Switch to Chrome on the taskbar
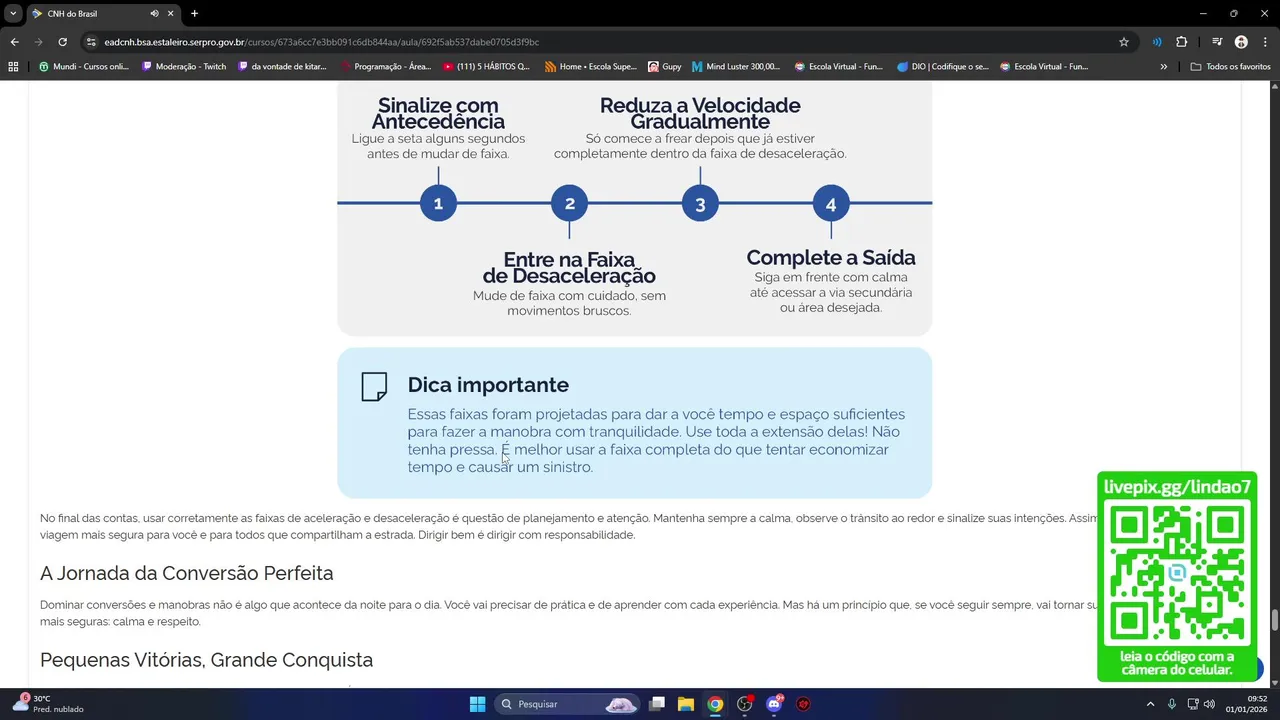The width and height of the screenshot is (1280, 720). click(x=715, y=704)
